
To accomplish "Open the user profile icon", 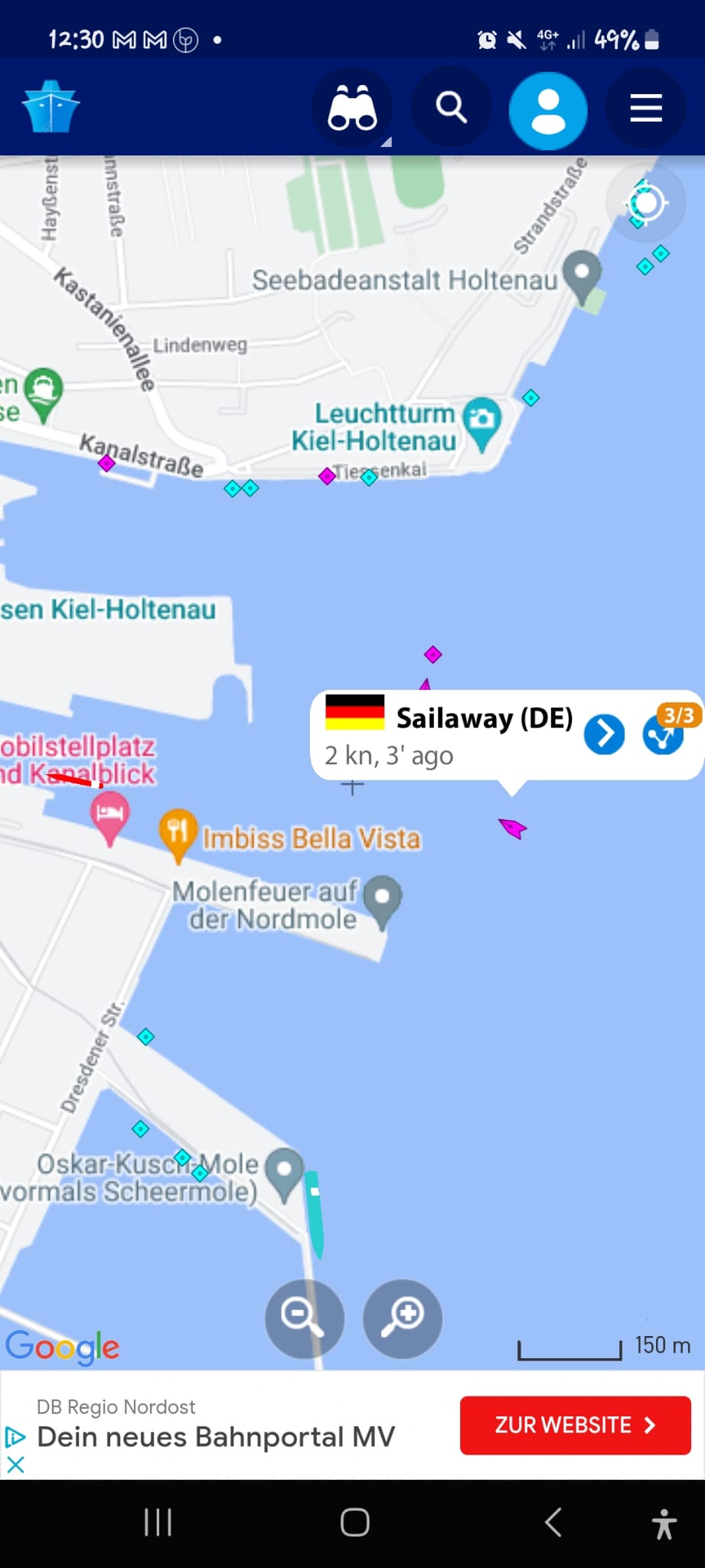I will [548, 110].
